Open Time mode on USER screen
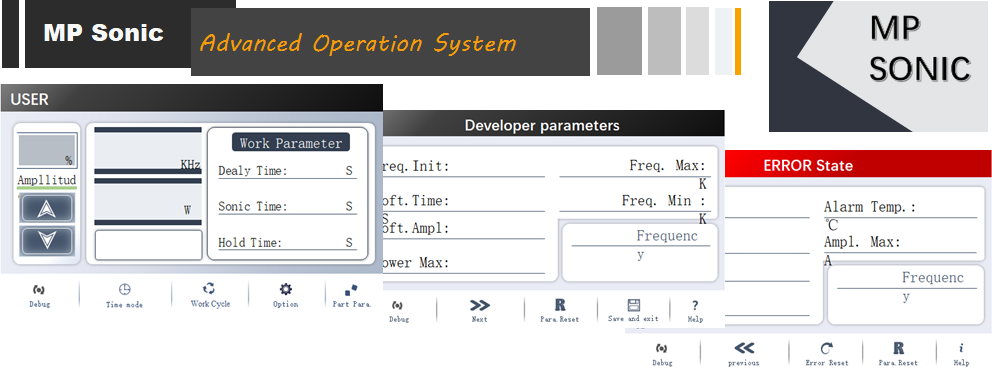Screen dimensions: 992x371 click(x=125, y=290)
